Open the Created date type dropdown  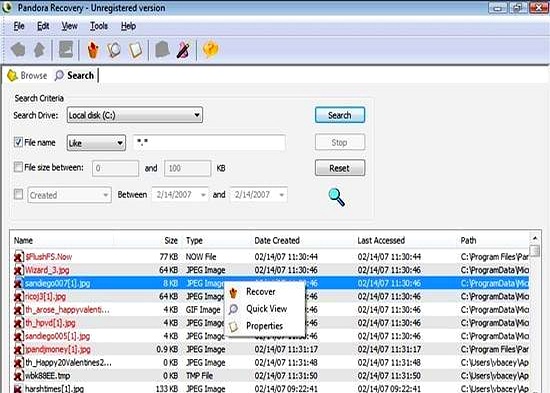[69, 195]
